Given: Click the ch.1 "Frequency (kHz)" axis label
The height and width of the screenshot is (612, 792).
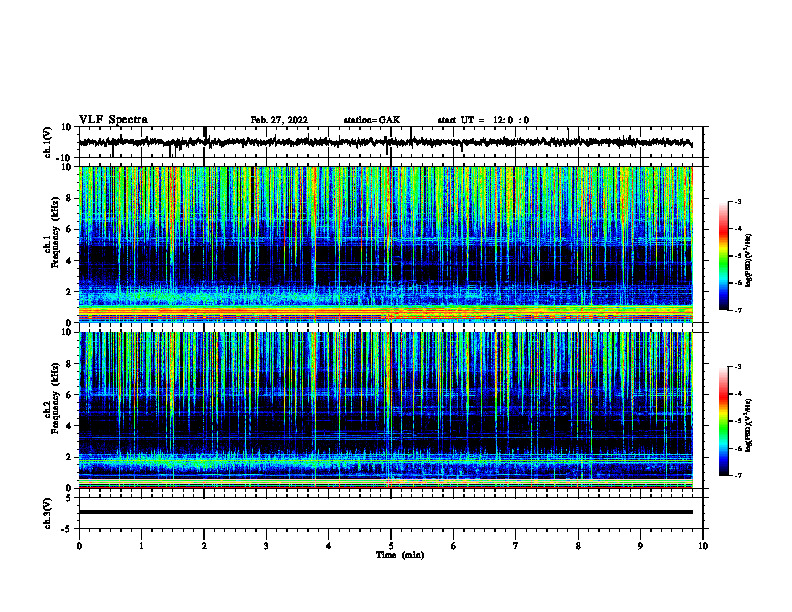Looking at the screenshot, I should pos(56,232).
